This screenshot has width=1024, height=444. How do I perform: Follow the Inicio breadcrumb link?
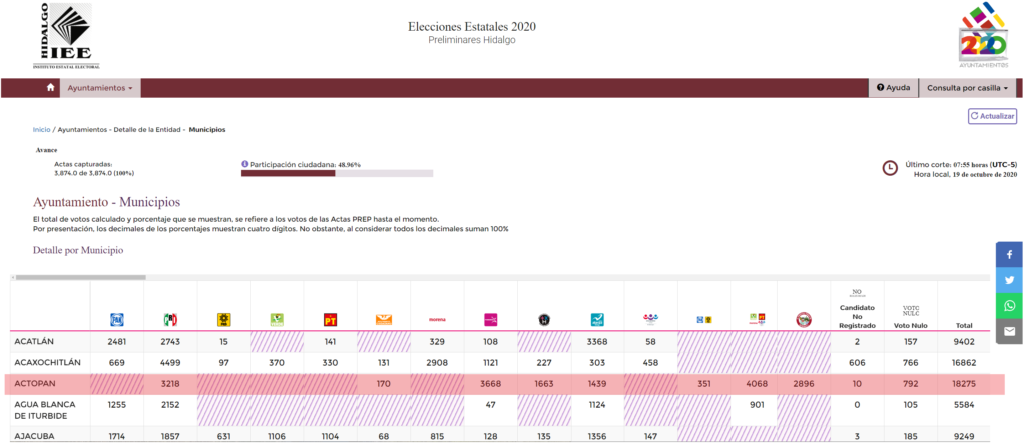click(41, 130)
